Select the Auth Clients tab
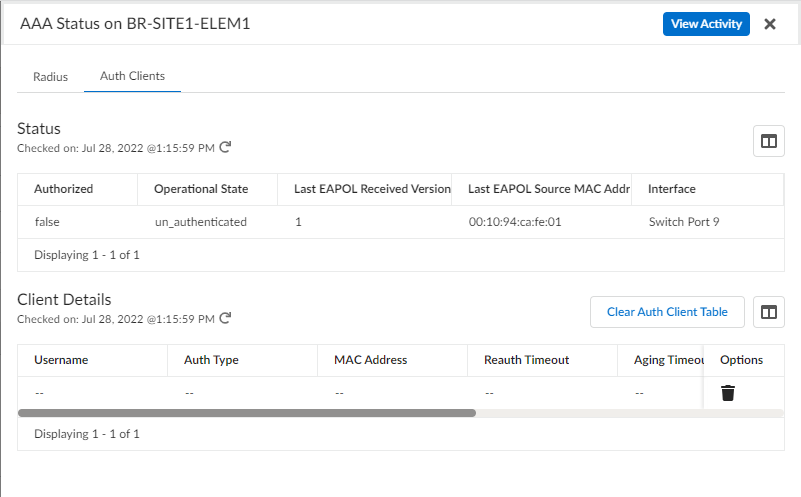The image size is (801, 497). click(x=132, y=76)
